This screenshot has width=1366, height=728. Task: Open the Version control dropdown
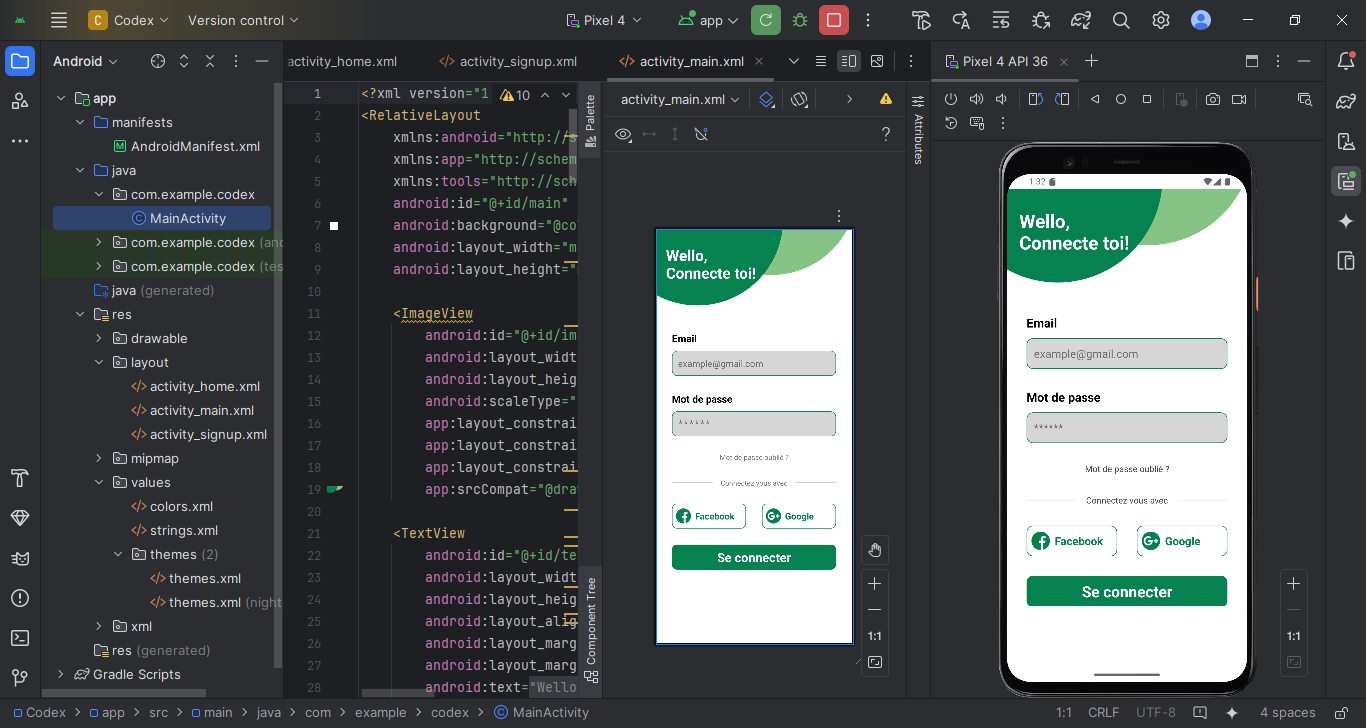coord(243,20)
